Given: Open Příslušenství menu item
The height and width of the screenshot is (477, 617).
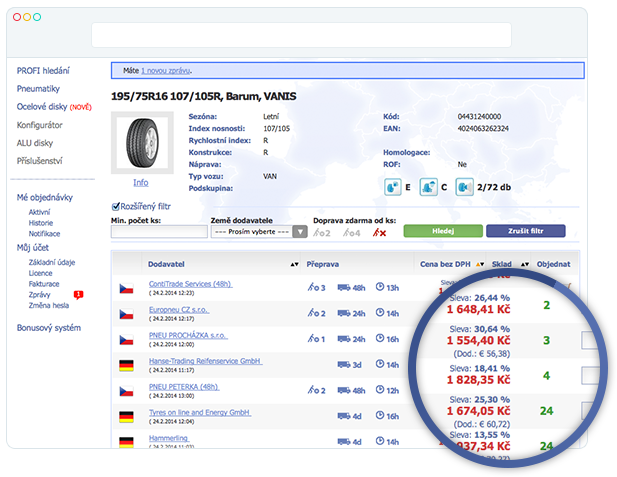Looking at the screenshot, I should [39, 161].
